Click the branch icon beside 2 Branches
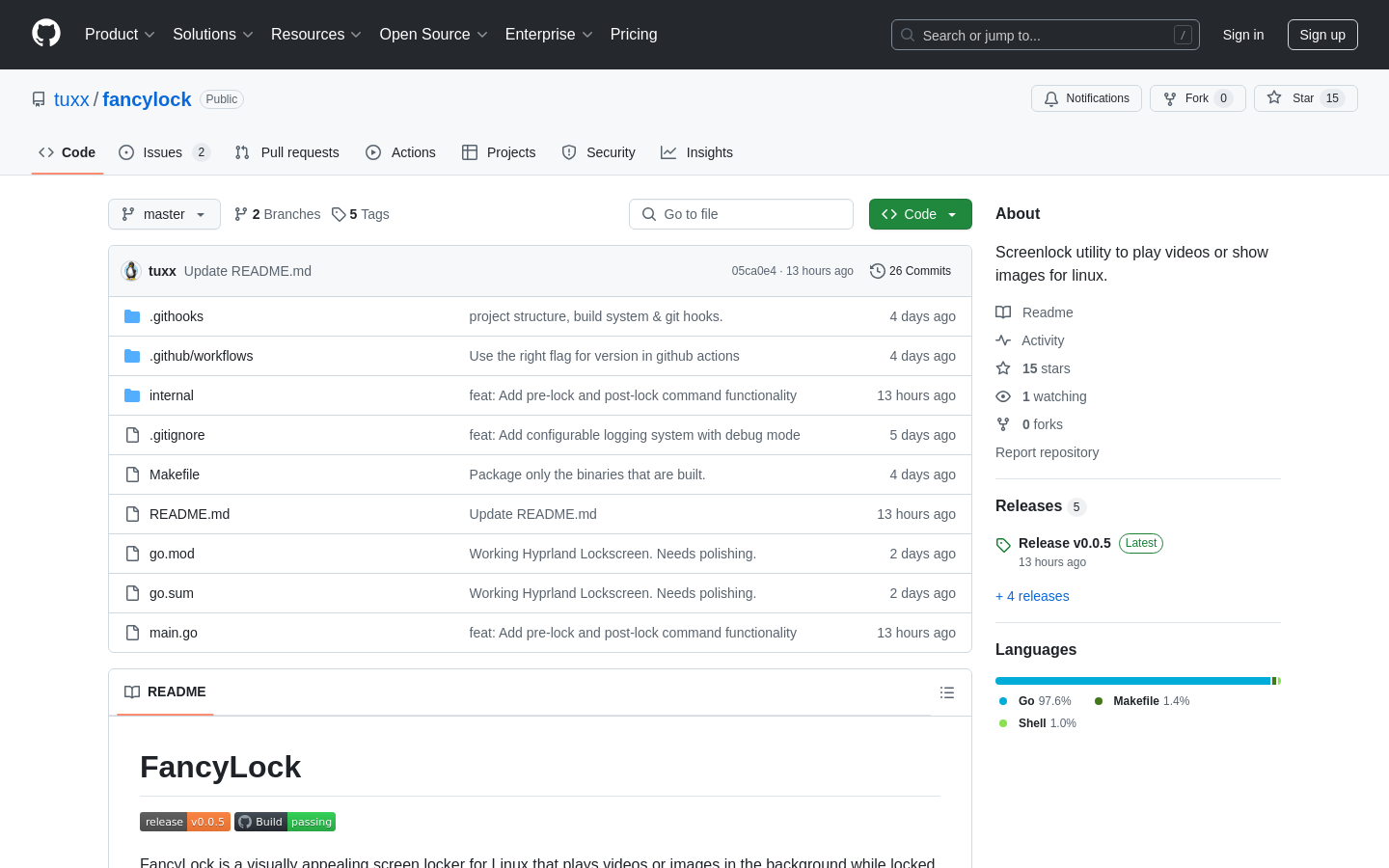The height and width of the screenshot is (868, 1389). pos(241,214)
